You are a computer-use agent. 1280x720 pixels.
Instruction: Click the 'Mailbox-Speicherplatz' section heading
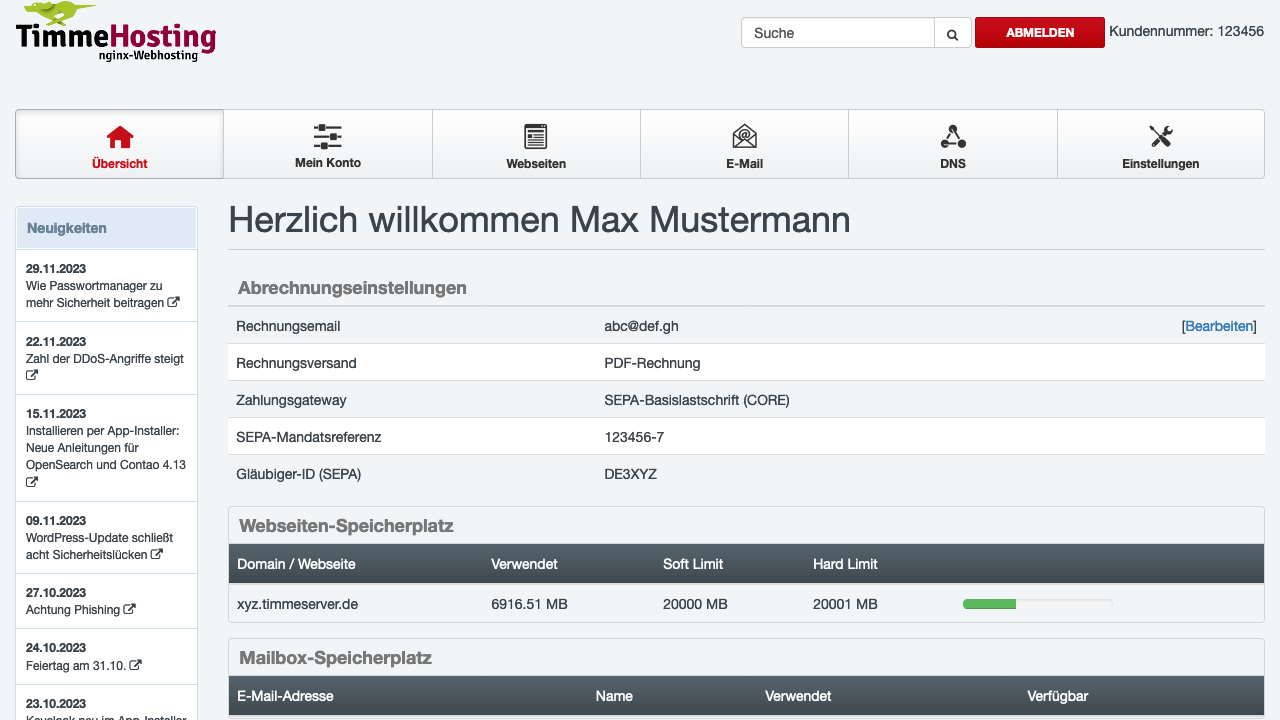point(335,658)
